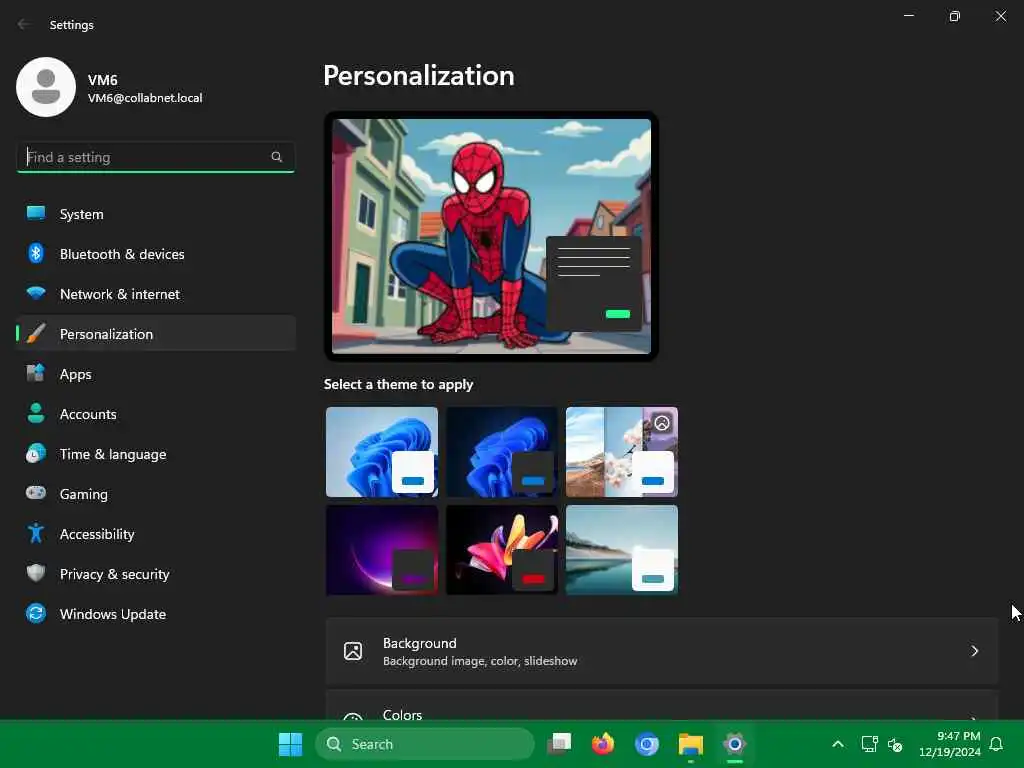Click the Personalization paintbrush icon
The image size is (1024, 768).
(x=36, y=334)
